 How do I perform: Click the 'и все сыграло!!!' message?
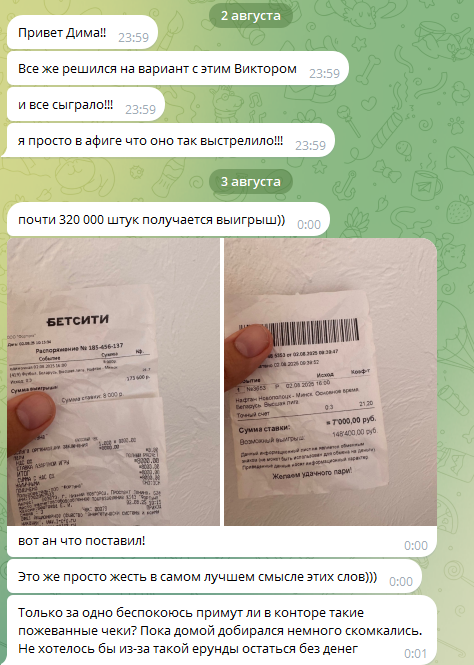click(86, 105)
